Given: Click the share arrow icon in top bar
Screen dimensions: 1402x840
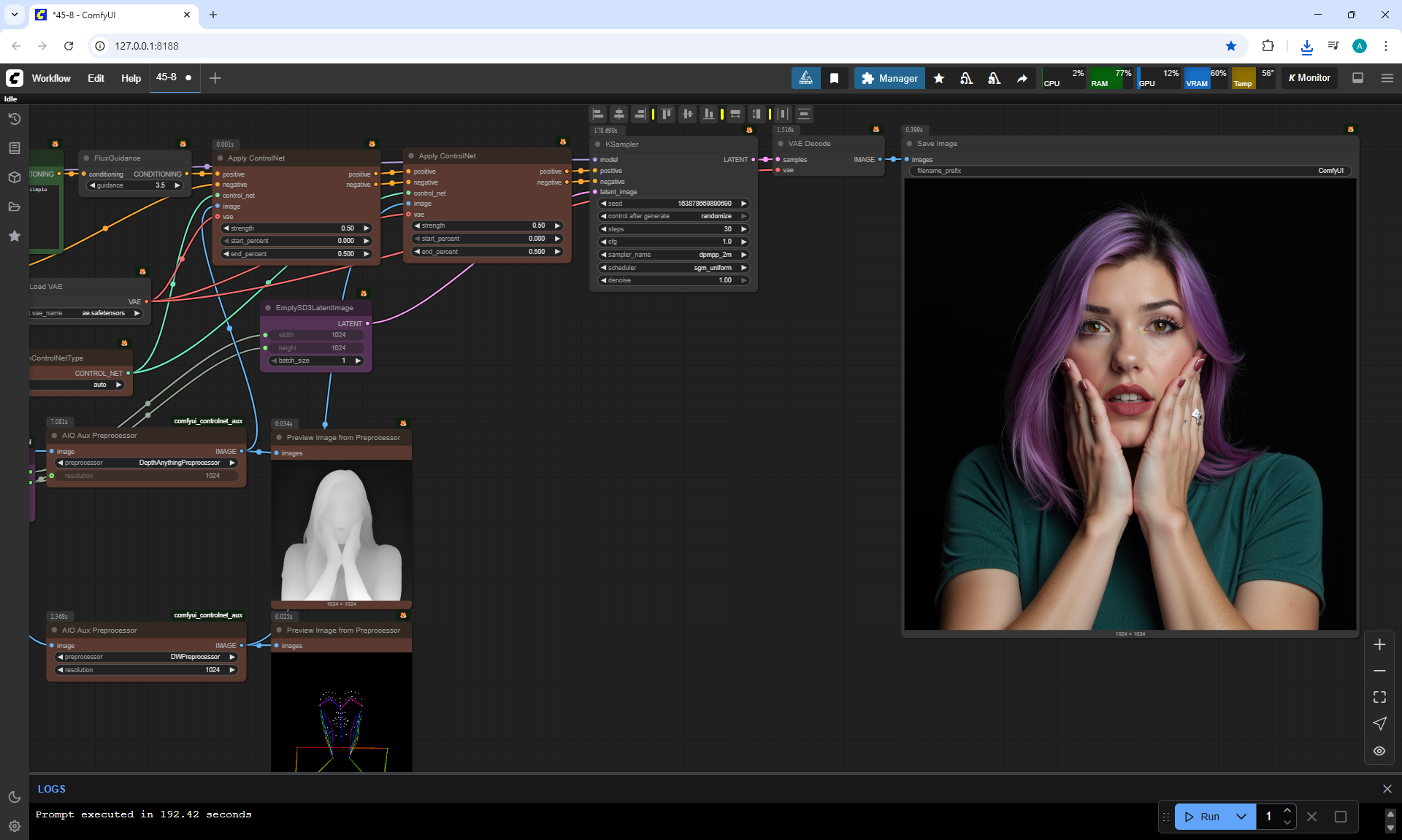Looking at the screenshot, I should pos(1022,78).
